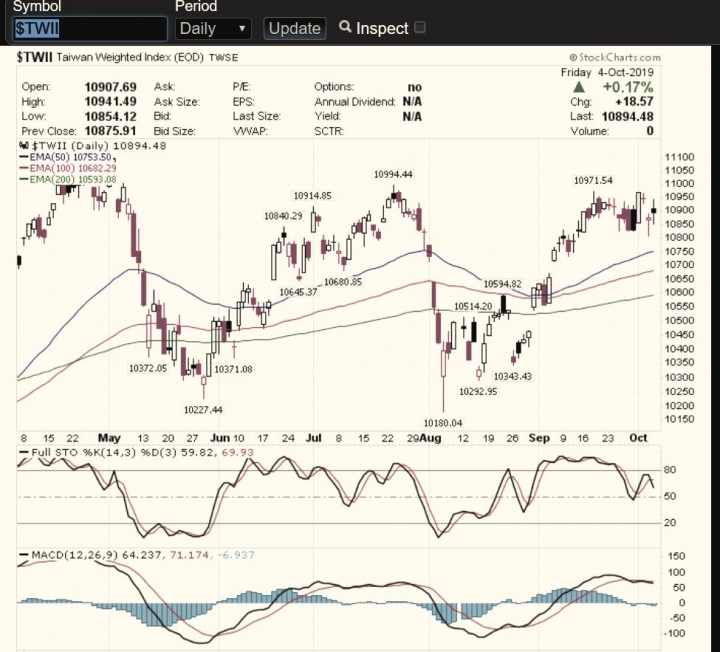720x652 pixels.
Task: Click the 10372.05 price label
Action: [x=148, y=368]
